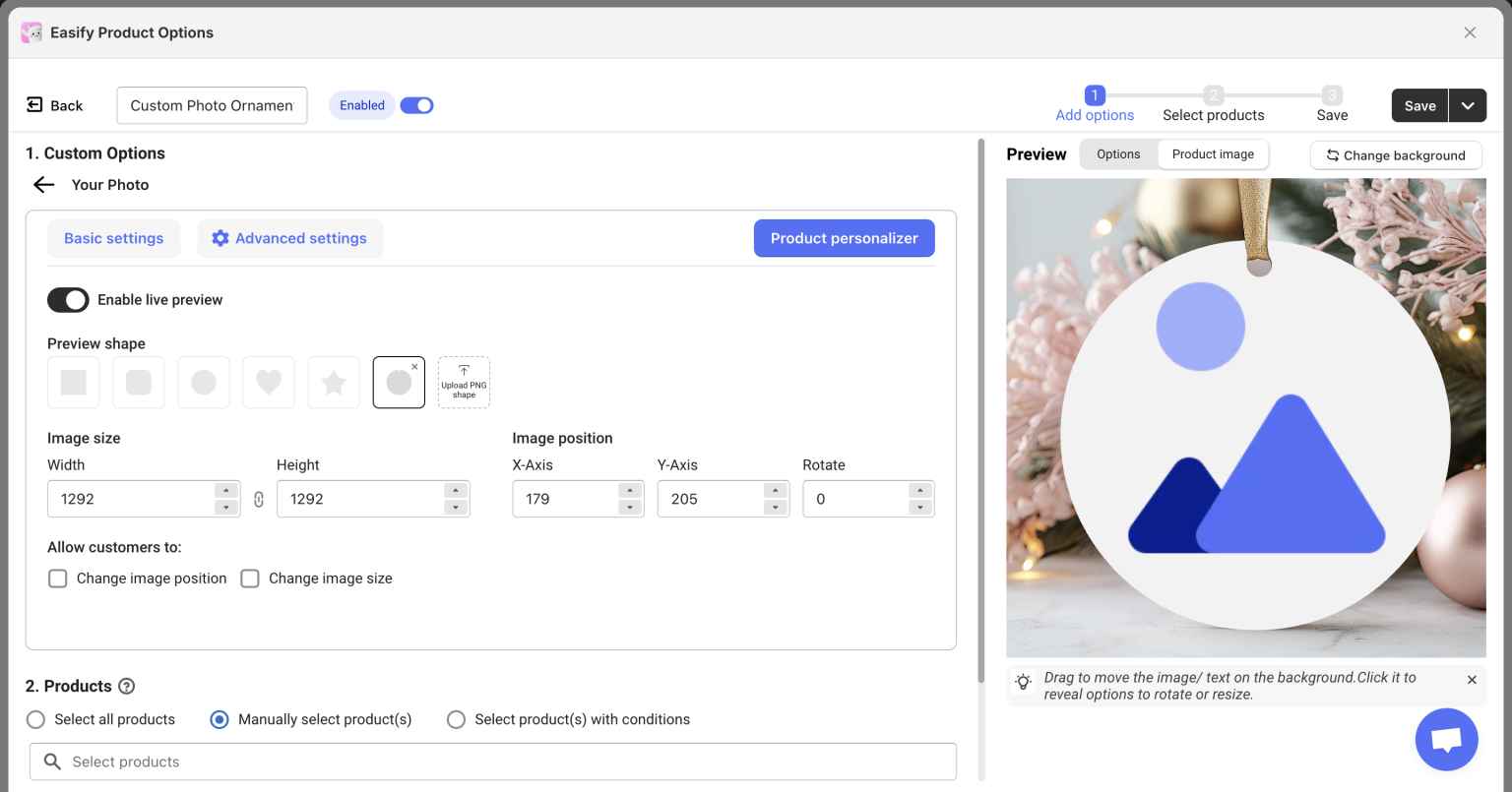This screenshot has height=792, width=1512.
Task: Select Manually select product(s) radio
Action: (220, 719)
